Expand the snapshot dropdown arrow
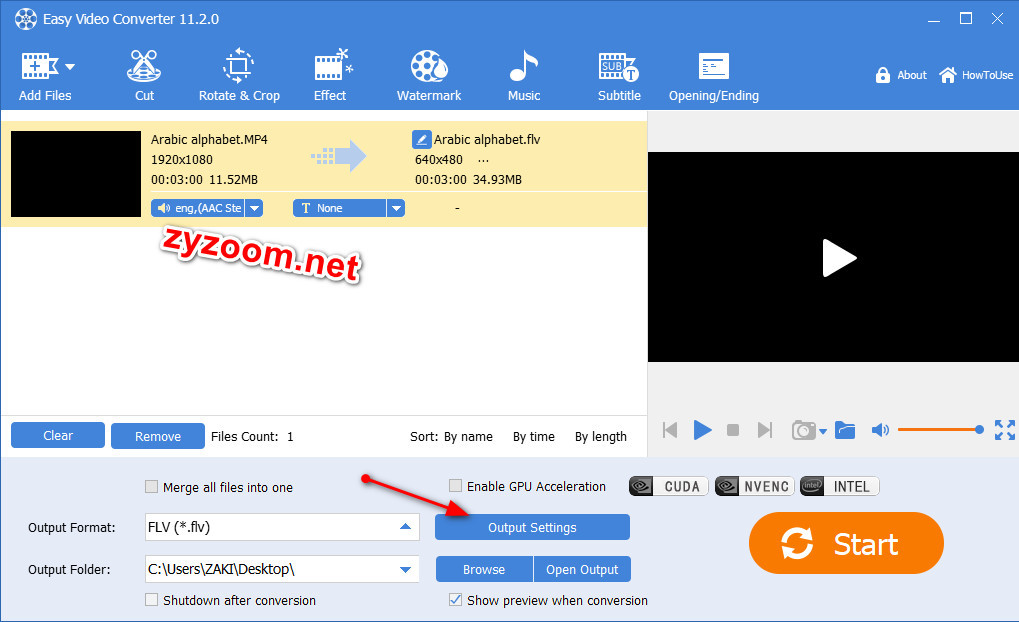1019x622 pixels. (x=823, y=432)
